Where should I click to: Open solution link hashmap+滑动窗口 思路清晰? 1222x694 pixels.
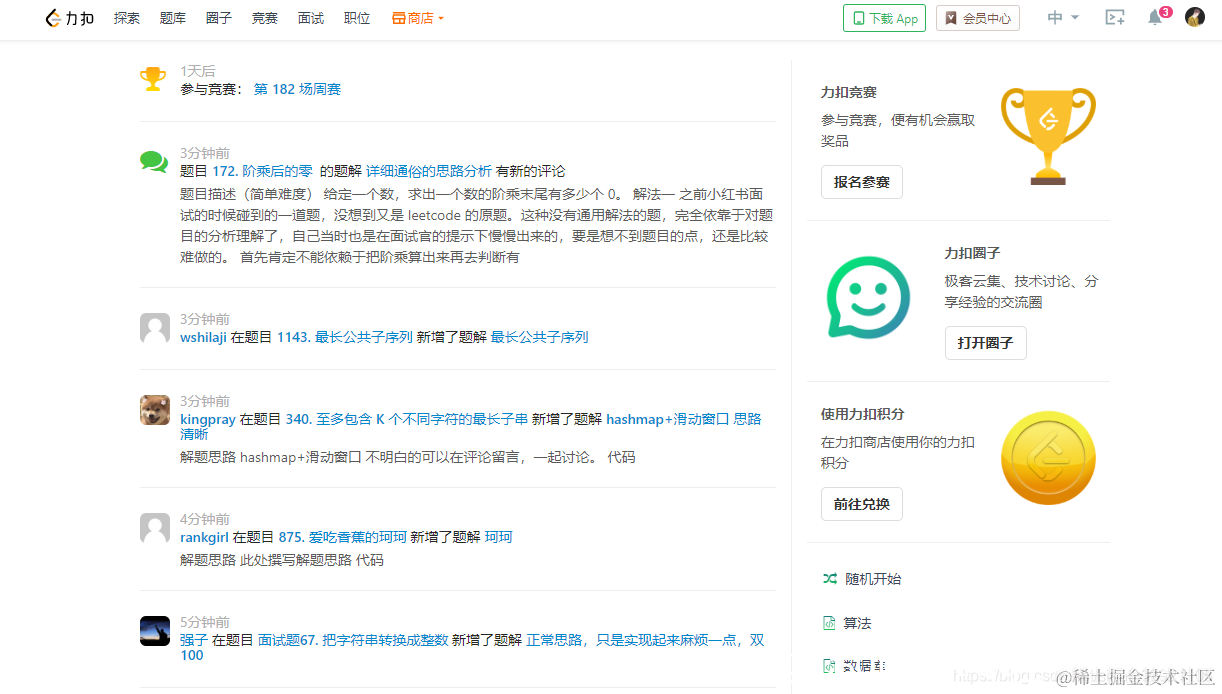[x=470, y=426]
